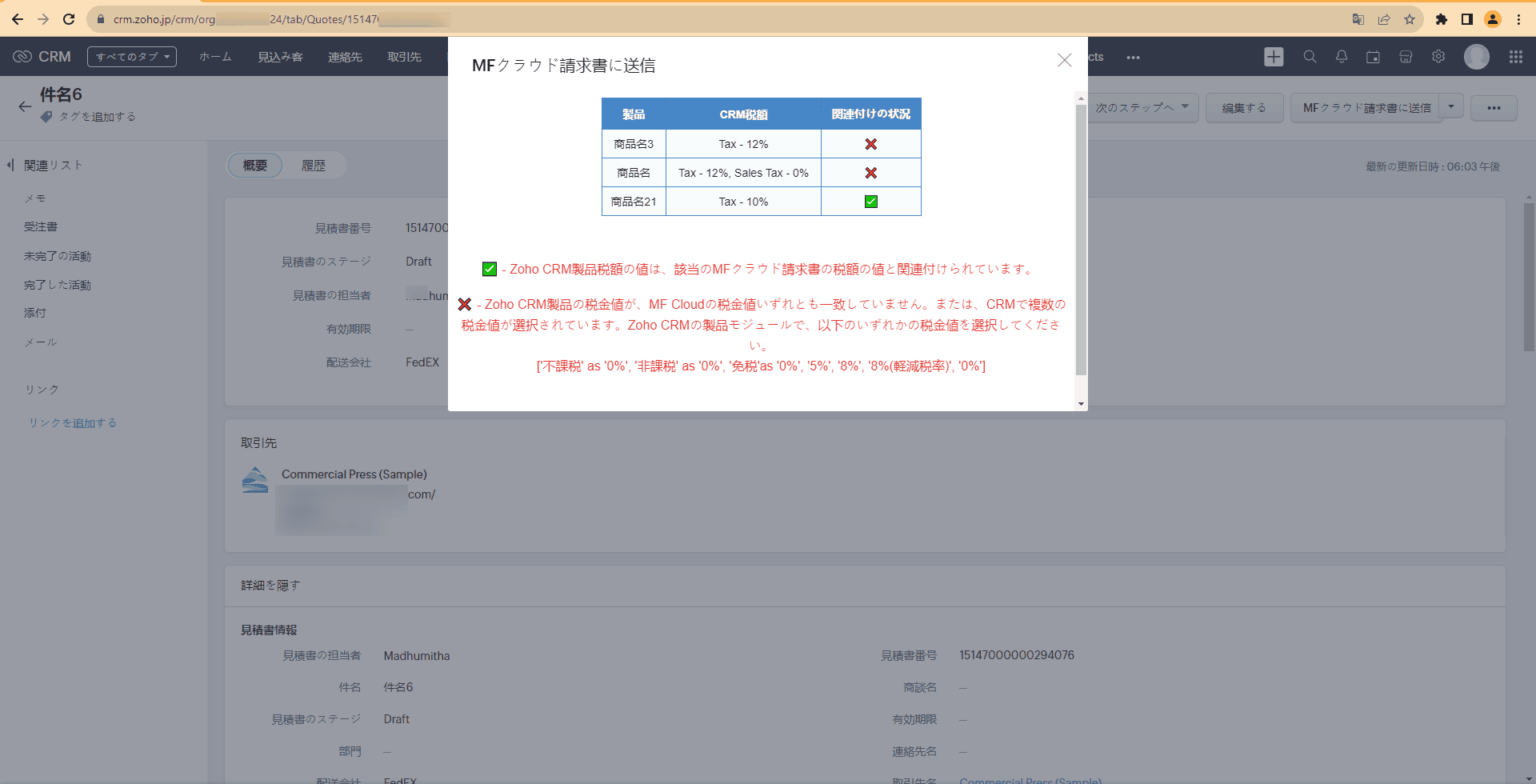Open 完了した活動 in the related list
This screenshot has width=1536, height=784.
(58, 285)
